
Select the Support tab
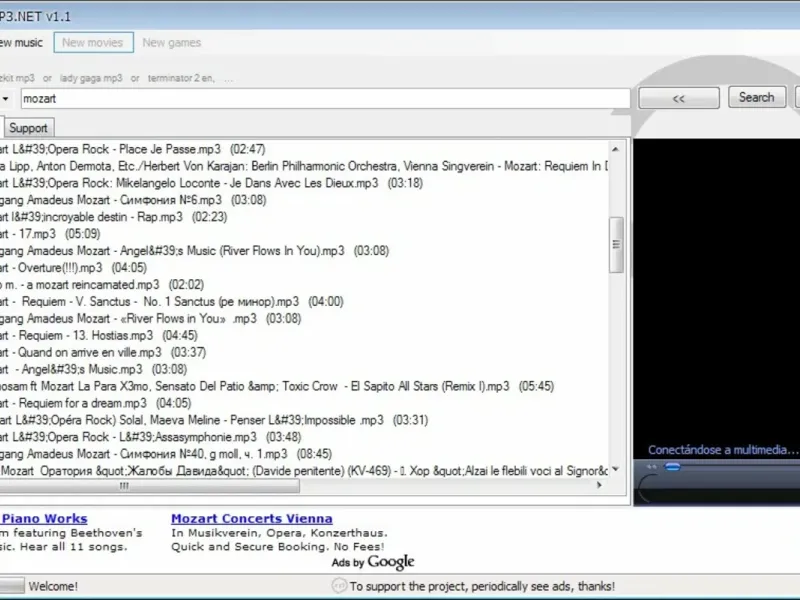pos(28,128)
